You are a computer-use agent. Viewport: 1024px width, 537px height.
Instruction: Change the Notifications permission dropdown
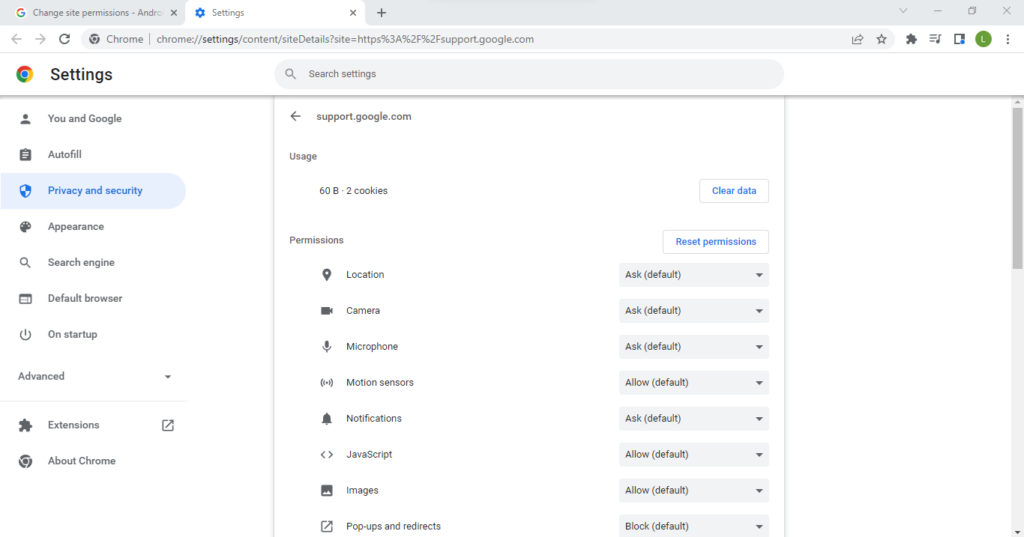(693, 418)
